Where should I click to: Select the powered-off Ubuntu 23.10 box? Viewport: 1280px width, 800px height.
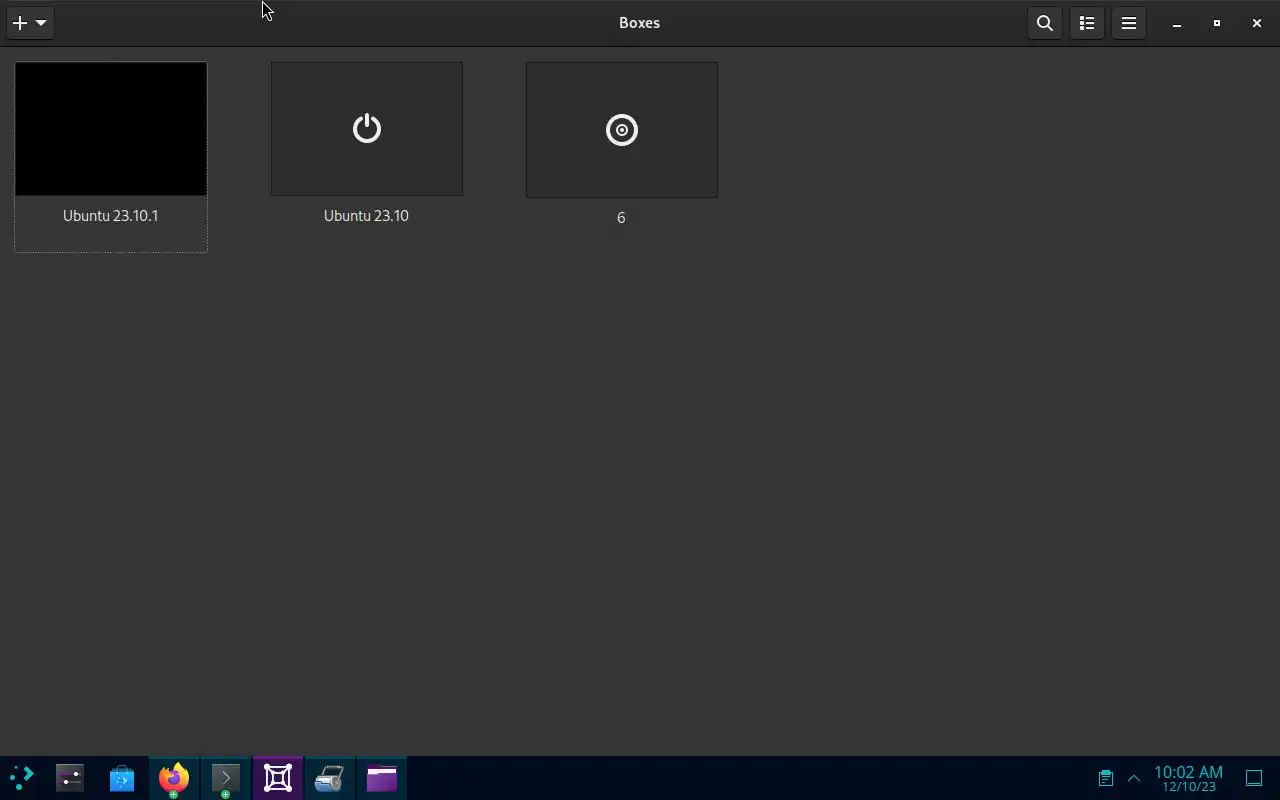point(367,129)
